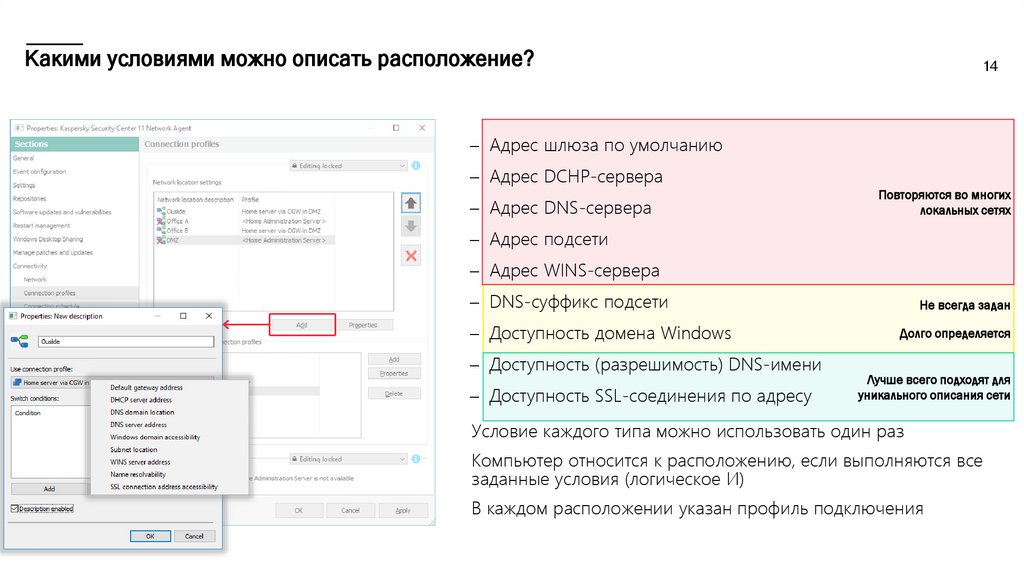This screenshot has height=574, width=1024.
Task: Maximize the New description dialog
Action: pos(183,316)
